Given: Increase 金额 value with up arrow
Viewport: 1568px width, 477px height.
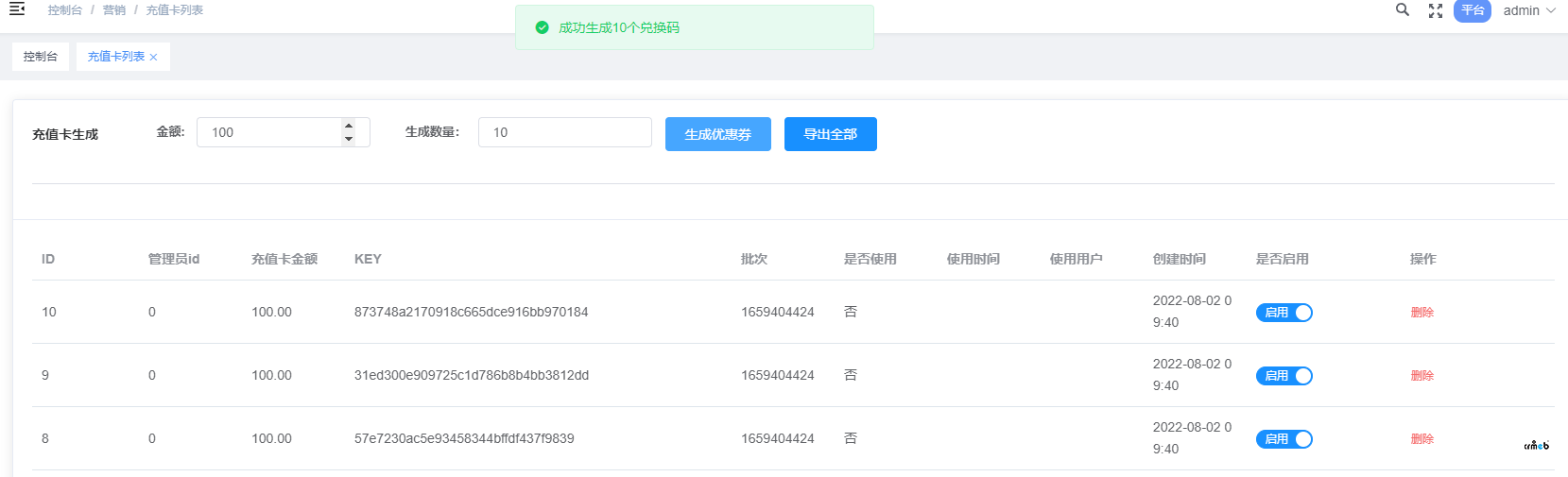Looking at the screenshot, I should [349, 126].
